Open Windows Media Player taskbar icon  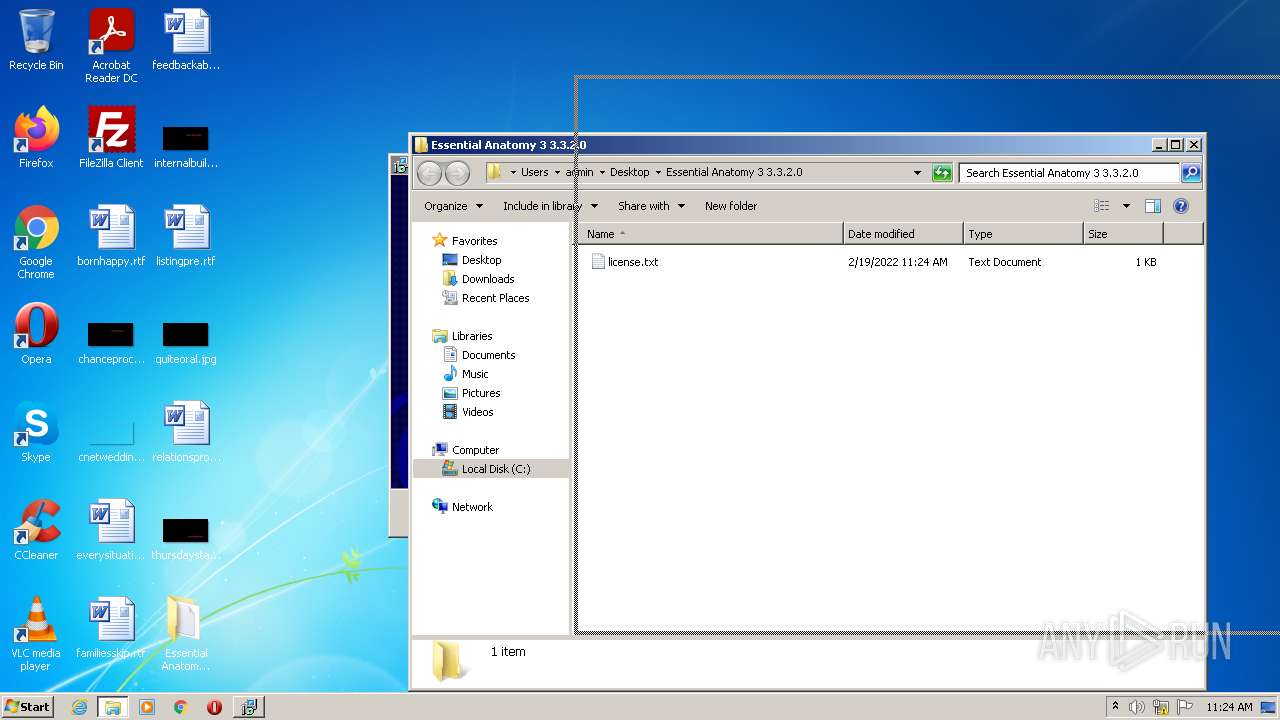coord(147,707)
